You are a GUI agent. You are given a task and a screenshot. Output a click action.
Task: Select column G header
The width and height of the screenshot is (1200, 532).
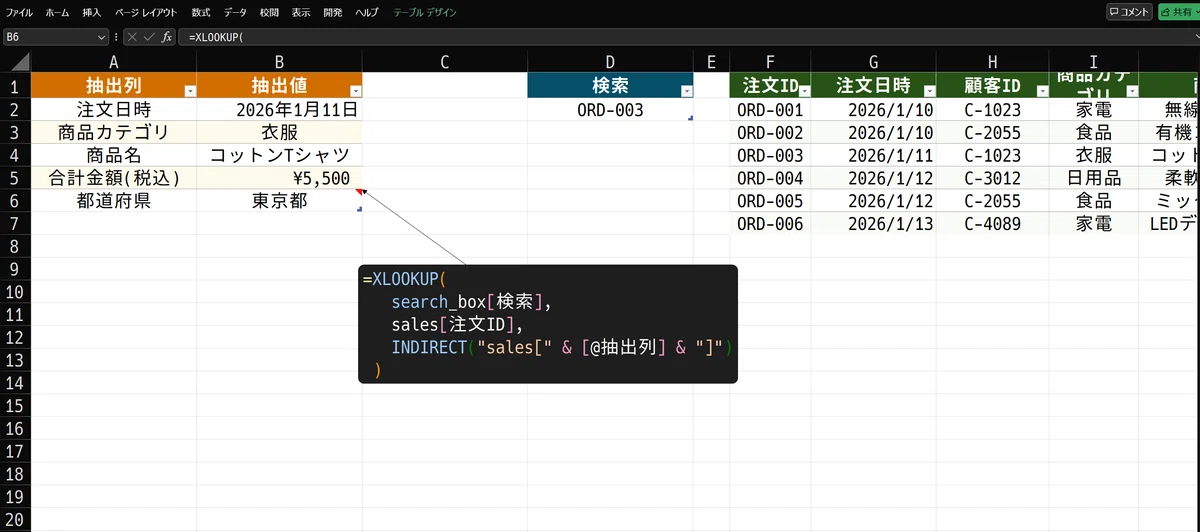874,62
